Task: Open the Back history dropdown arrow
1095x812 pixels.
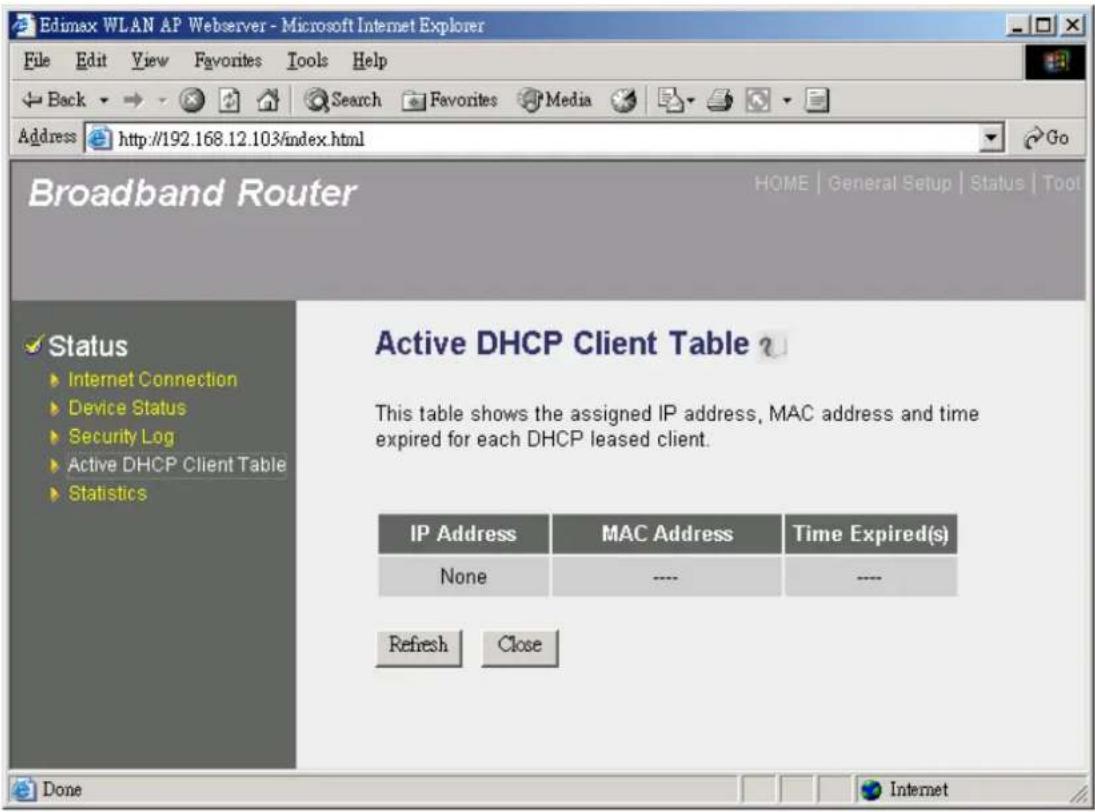Action: 104,101
